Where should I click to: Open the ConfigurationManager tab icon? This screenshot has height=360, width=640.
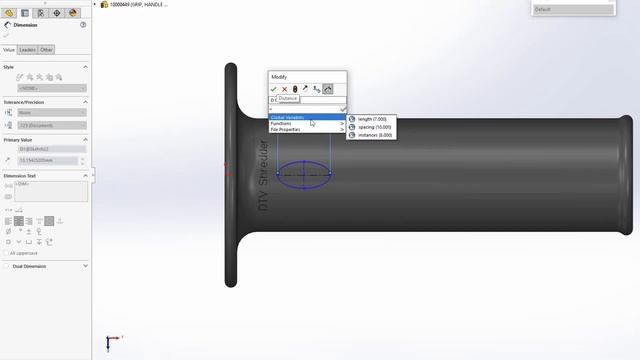[x=41, y=13]
